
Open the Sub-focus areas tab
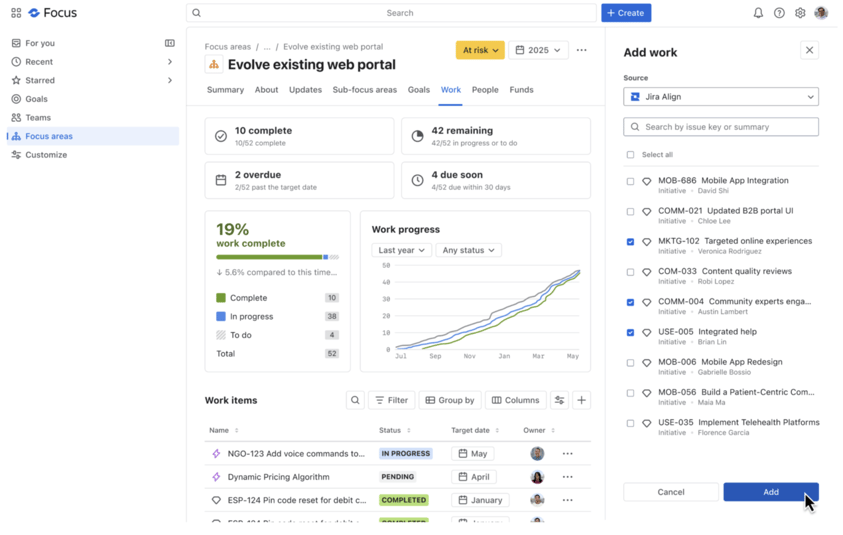click(x=364, y=90)
